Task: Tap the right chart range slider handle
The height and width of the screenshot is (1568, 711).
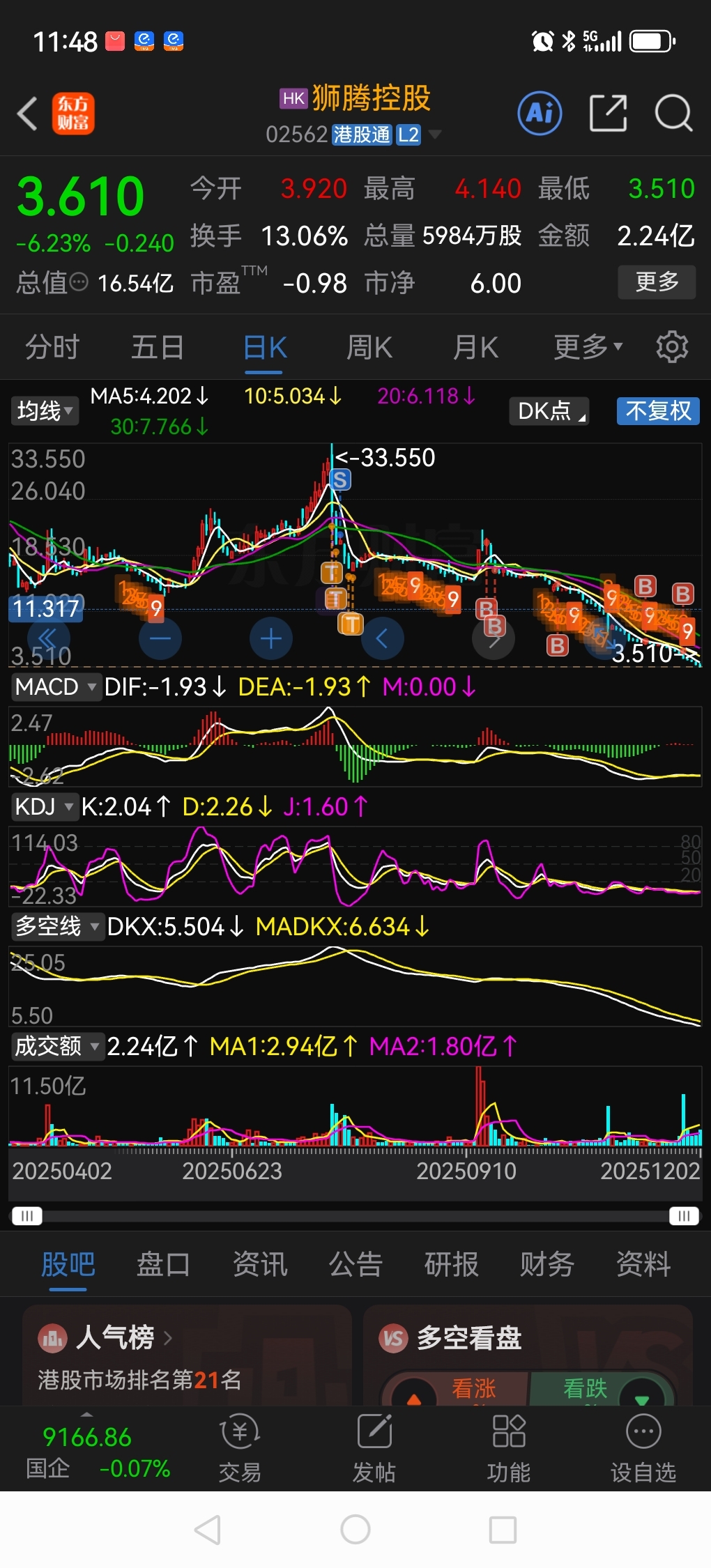Action: coord(684,1216)
